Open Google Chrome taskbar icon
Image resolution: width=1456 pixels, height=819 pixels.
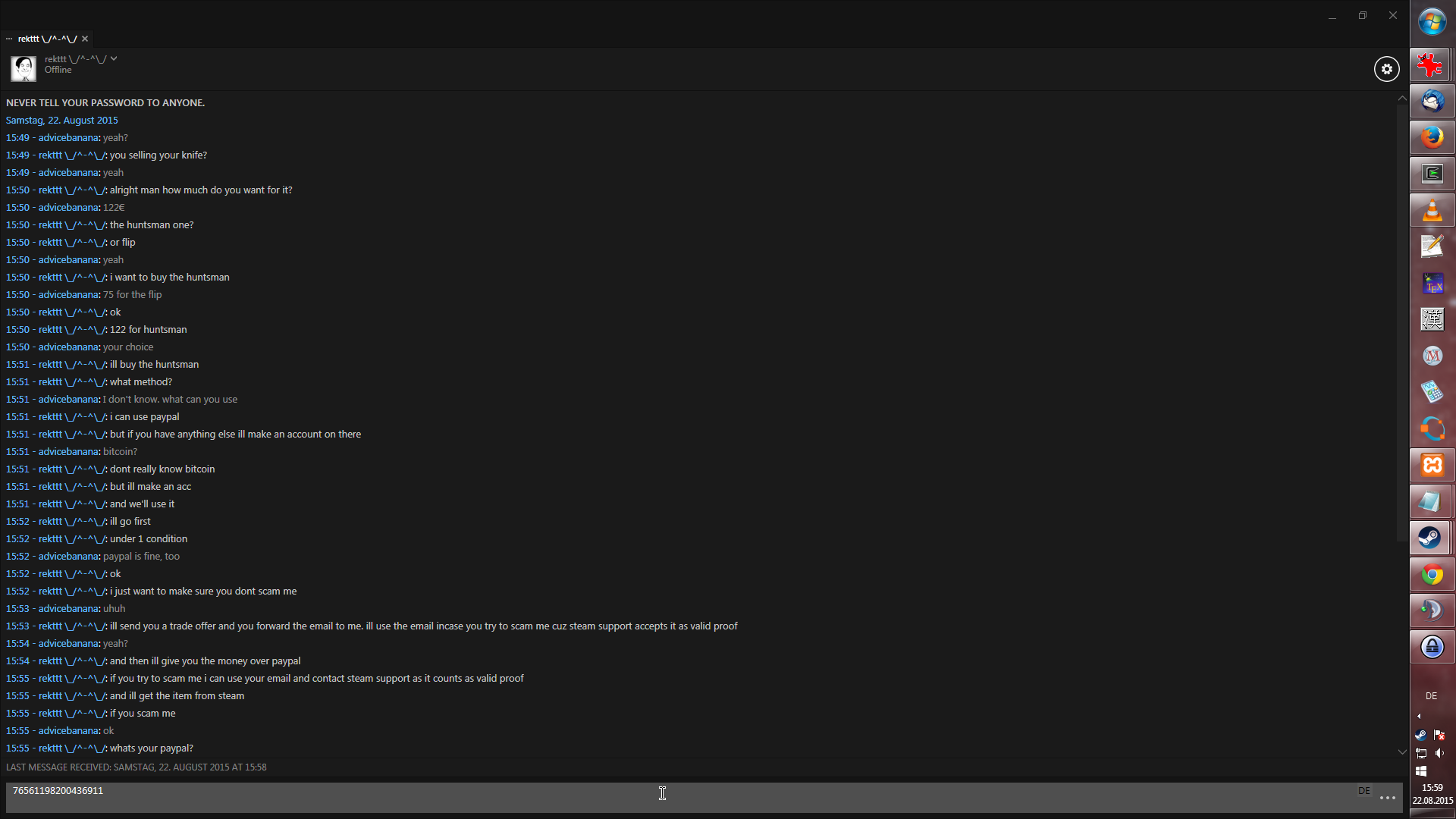1431,575
